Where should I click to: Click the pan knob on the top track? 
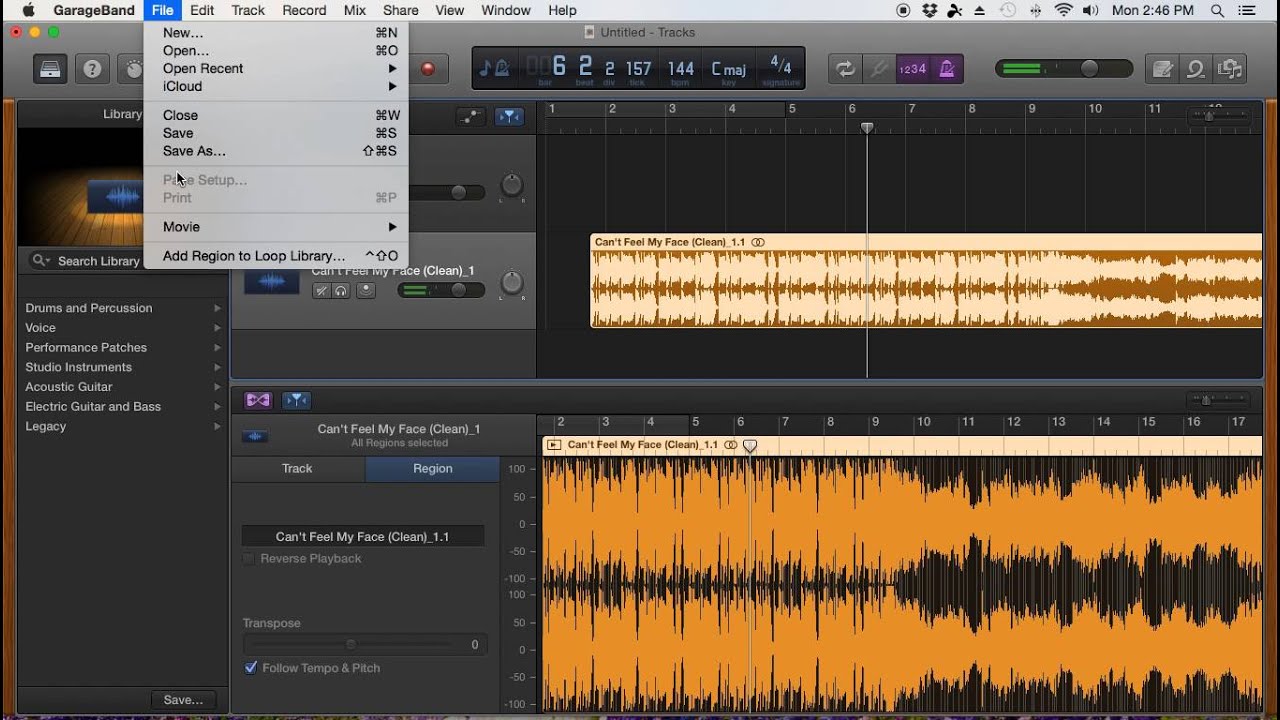click(511, 185)
